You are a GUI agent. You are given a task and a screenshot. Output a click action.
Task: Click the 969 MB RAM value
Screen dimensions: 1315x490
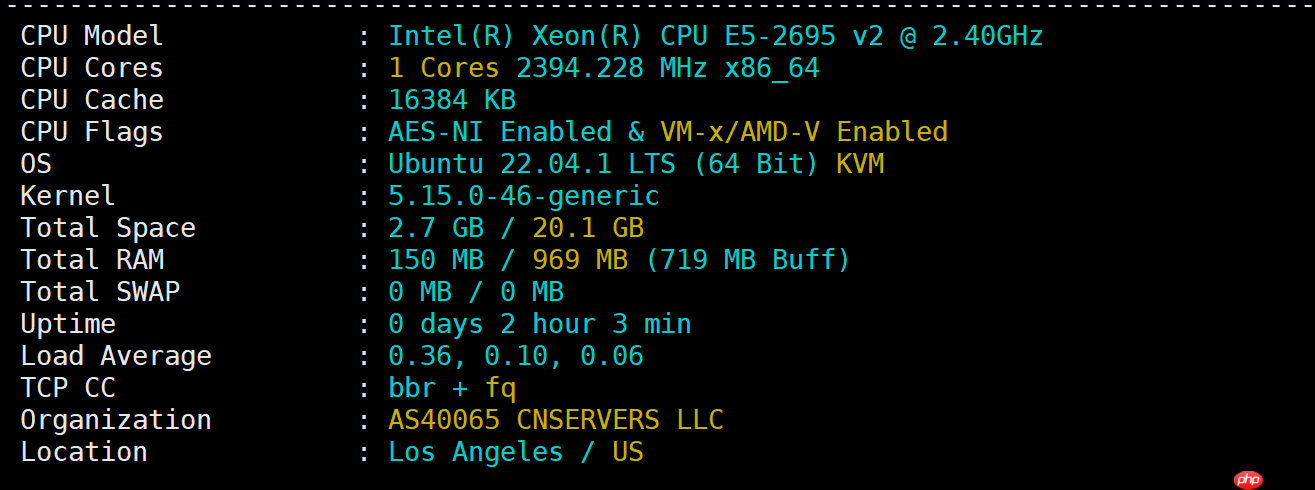pos(579,260)
